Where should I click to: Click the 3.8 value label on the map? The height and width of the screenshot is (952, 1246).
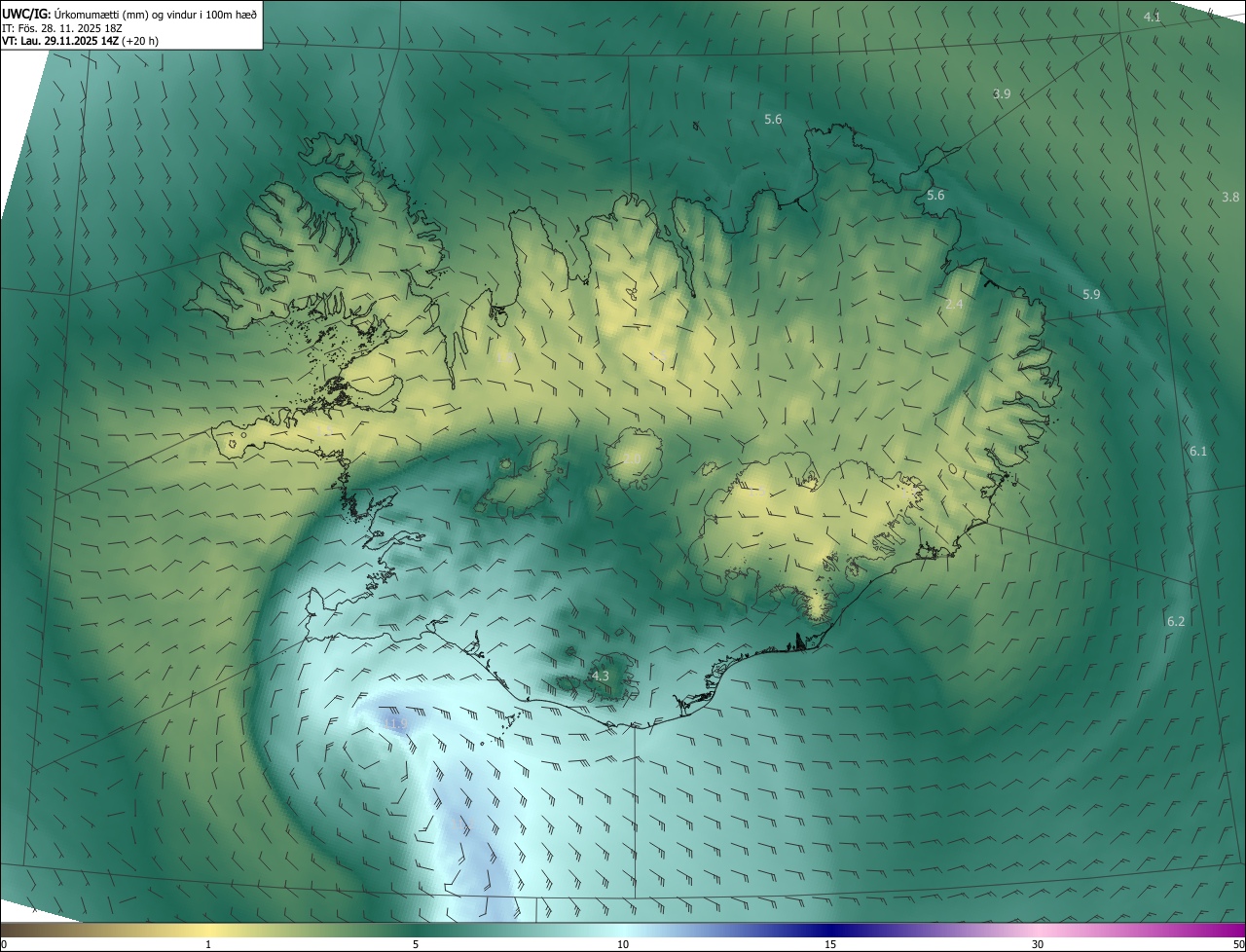point(1230,197)
